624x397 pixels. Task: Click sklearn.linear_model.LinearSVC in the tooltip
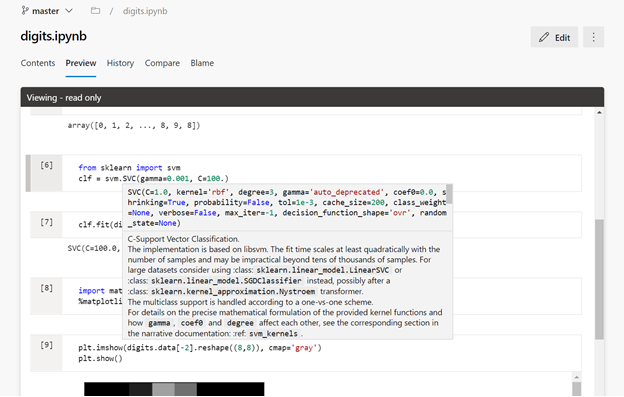pos(323,270)
